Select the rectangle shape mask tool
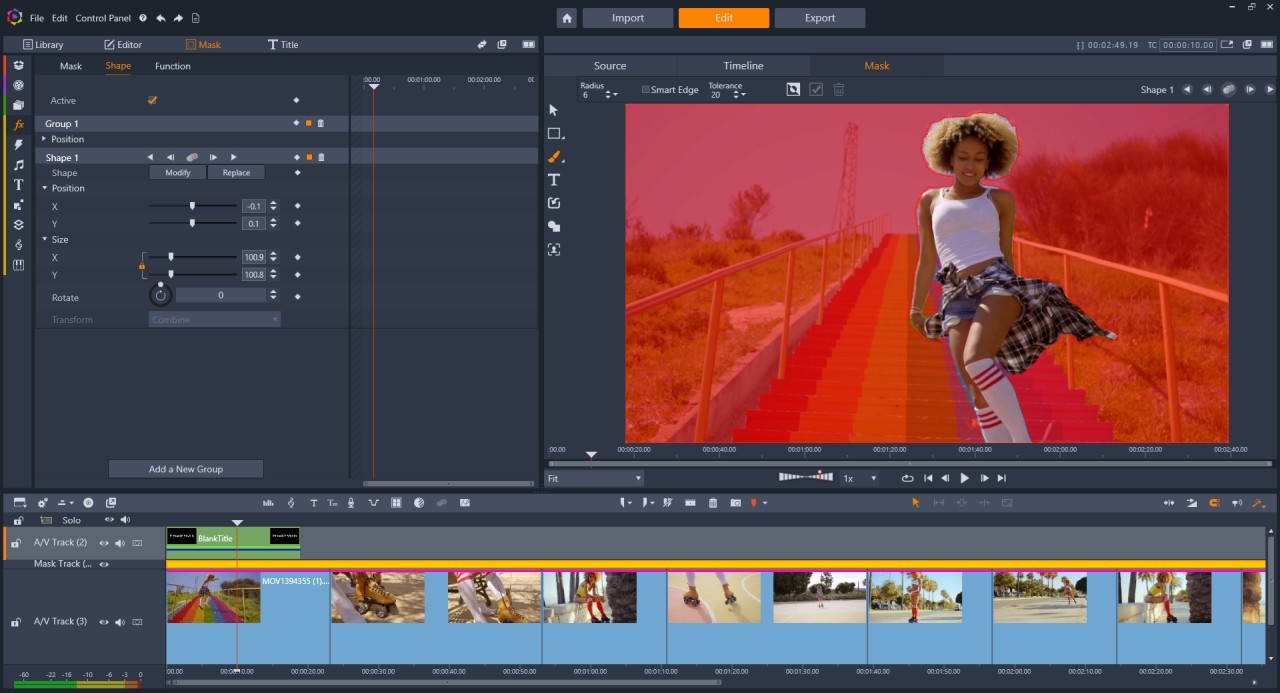This screenshot has height=693, width=1280. click(553, 133)
